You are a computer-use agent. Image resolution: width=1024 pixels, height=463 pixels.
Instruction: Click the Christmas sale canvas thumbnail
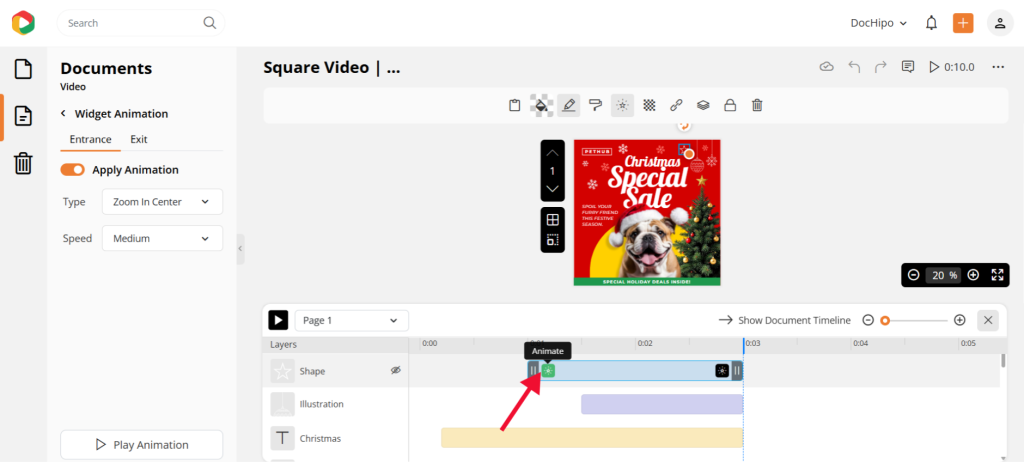pyautogui.click(x=647, y=212)
